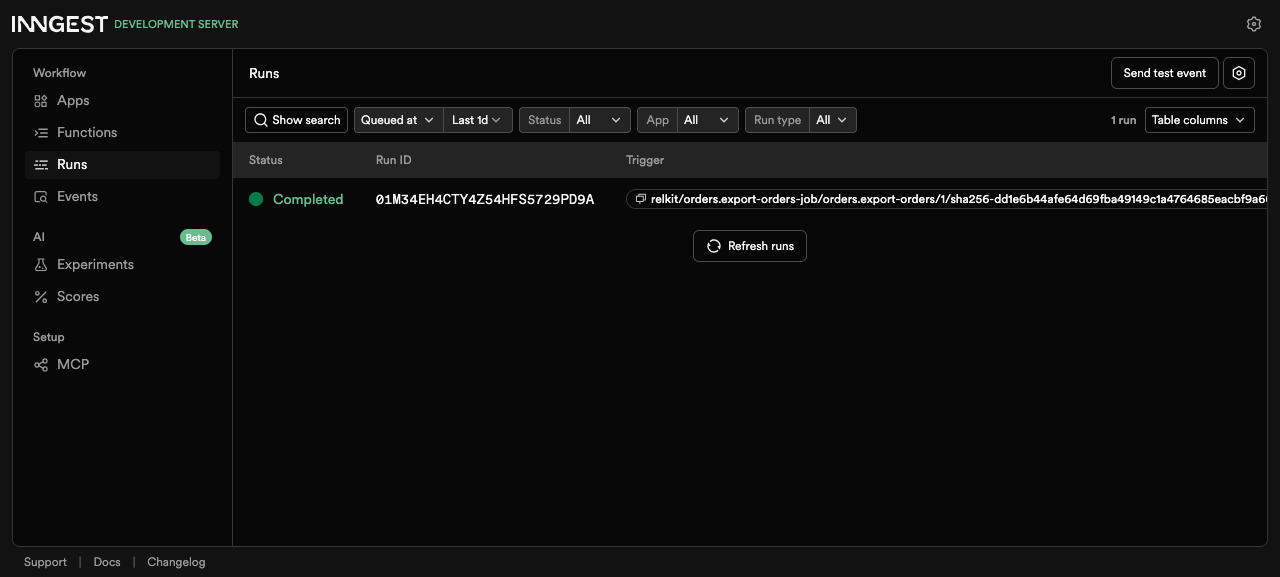Navigate to Scores

122,297
